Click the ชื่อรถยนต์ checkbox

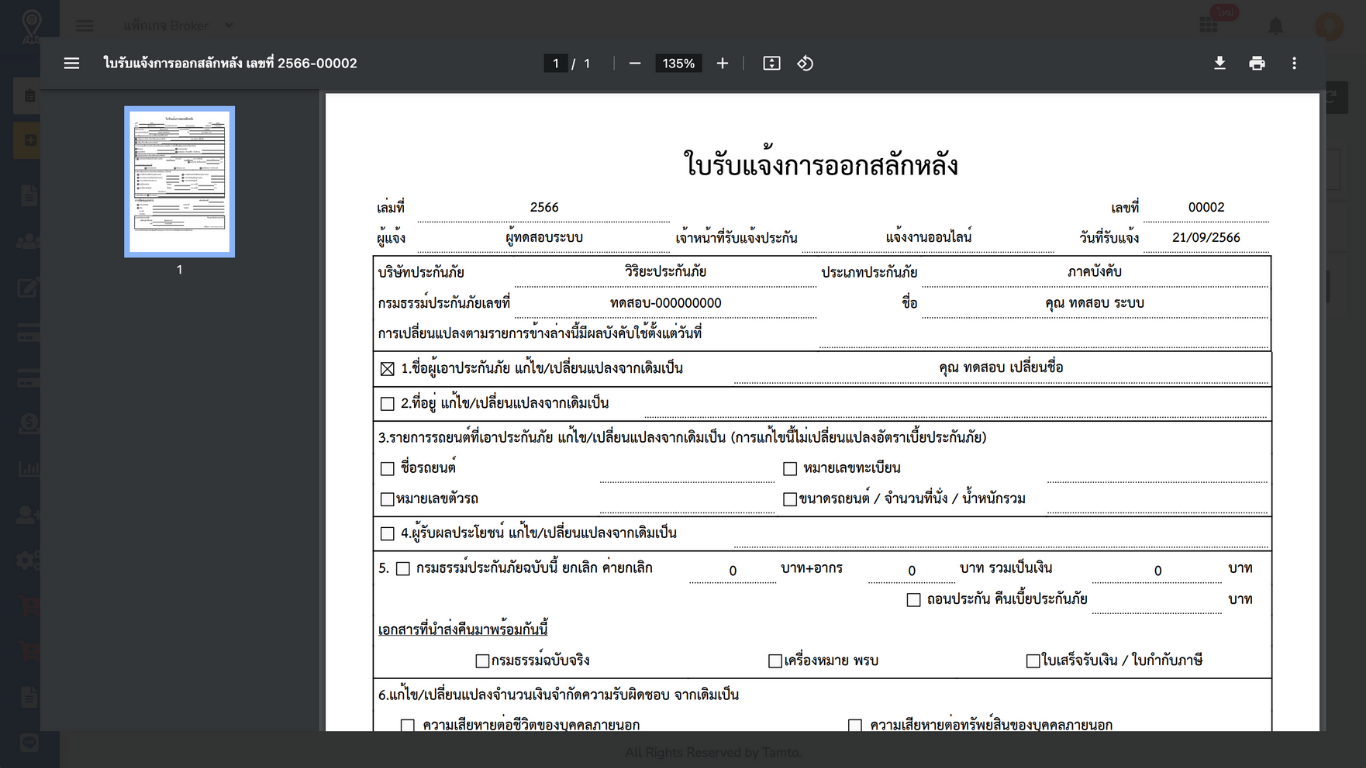tap(388, 468)
